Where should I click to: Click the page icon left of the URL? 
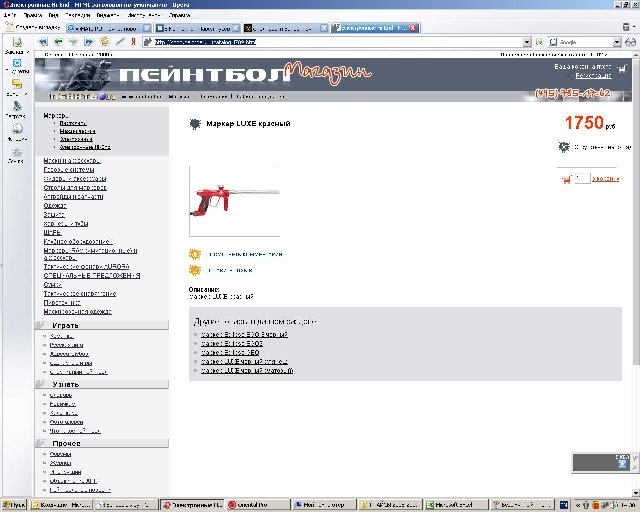point(148,42)
